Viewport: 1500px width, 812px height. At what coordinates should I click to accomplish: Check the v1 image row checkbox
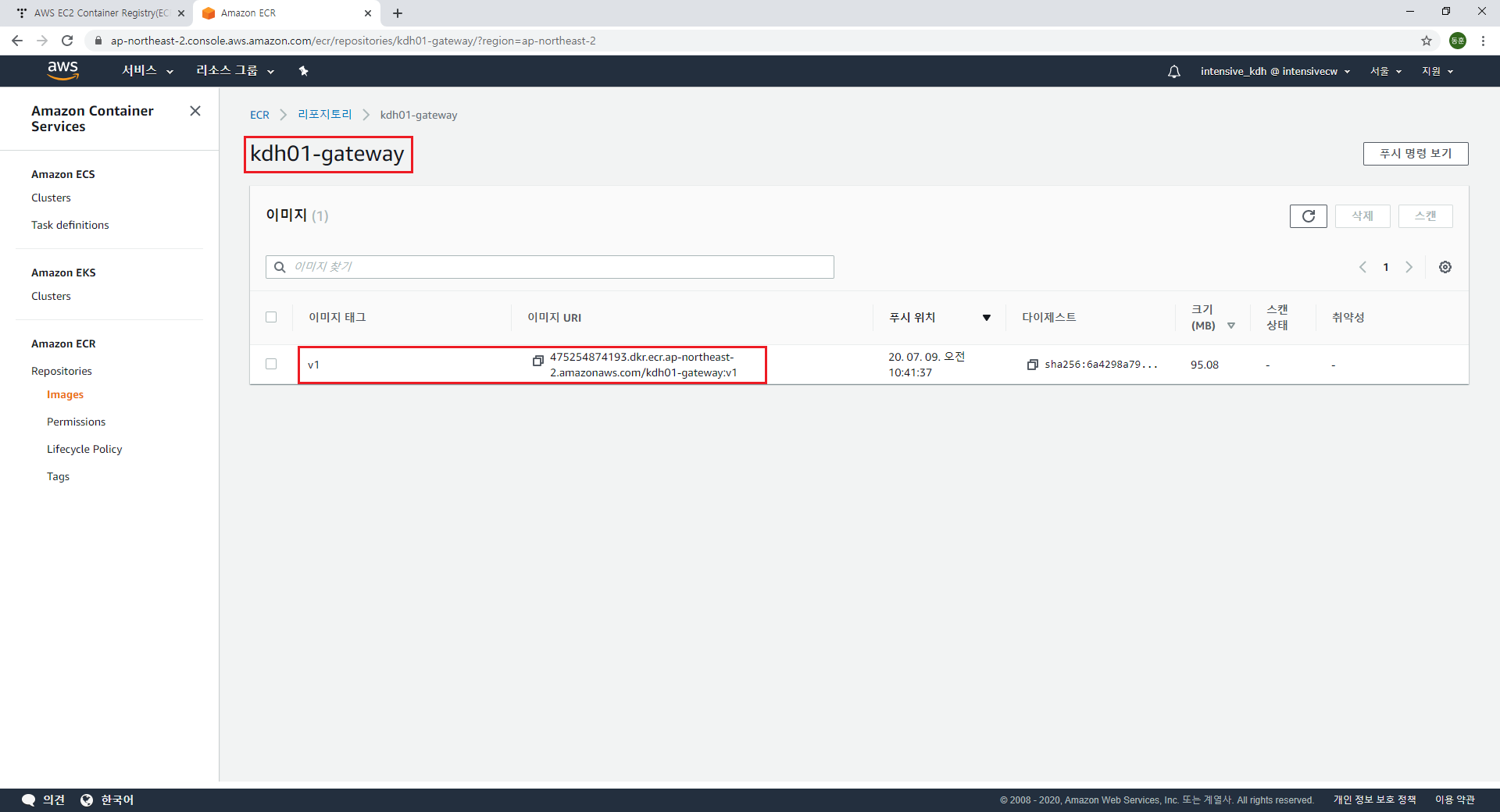click(x=271, y=364)
